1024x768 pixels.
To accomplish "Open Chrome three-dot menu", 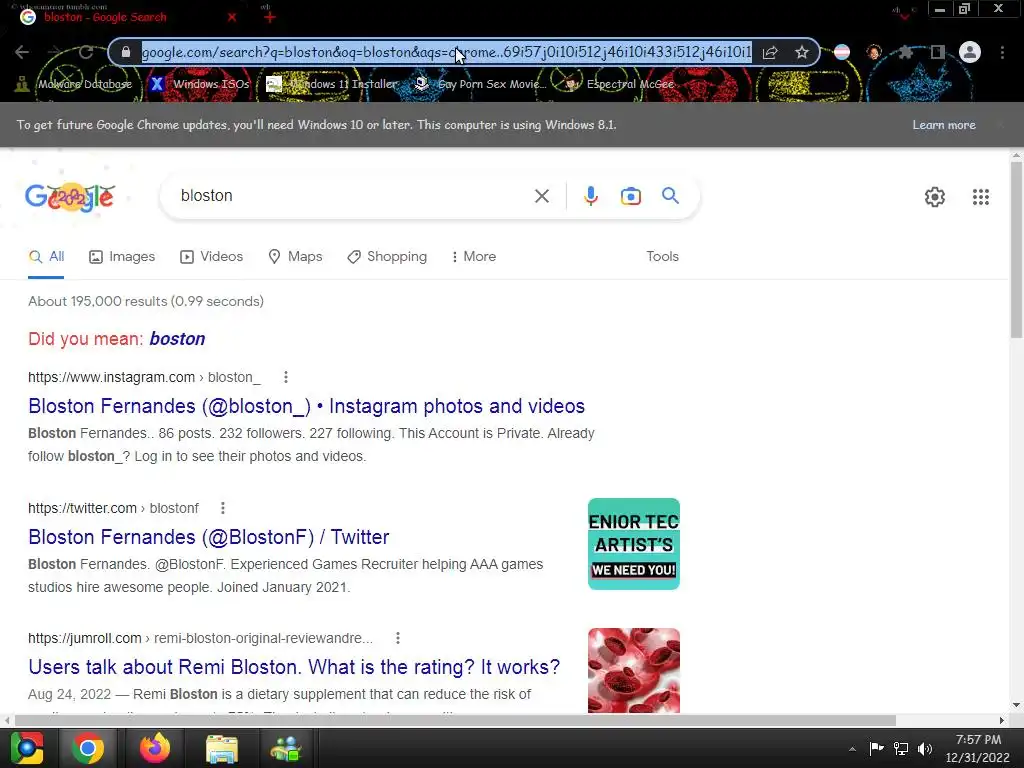I will (1002, 52).
